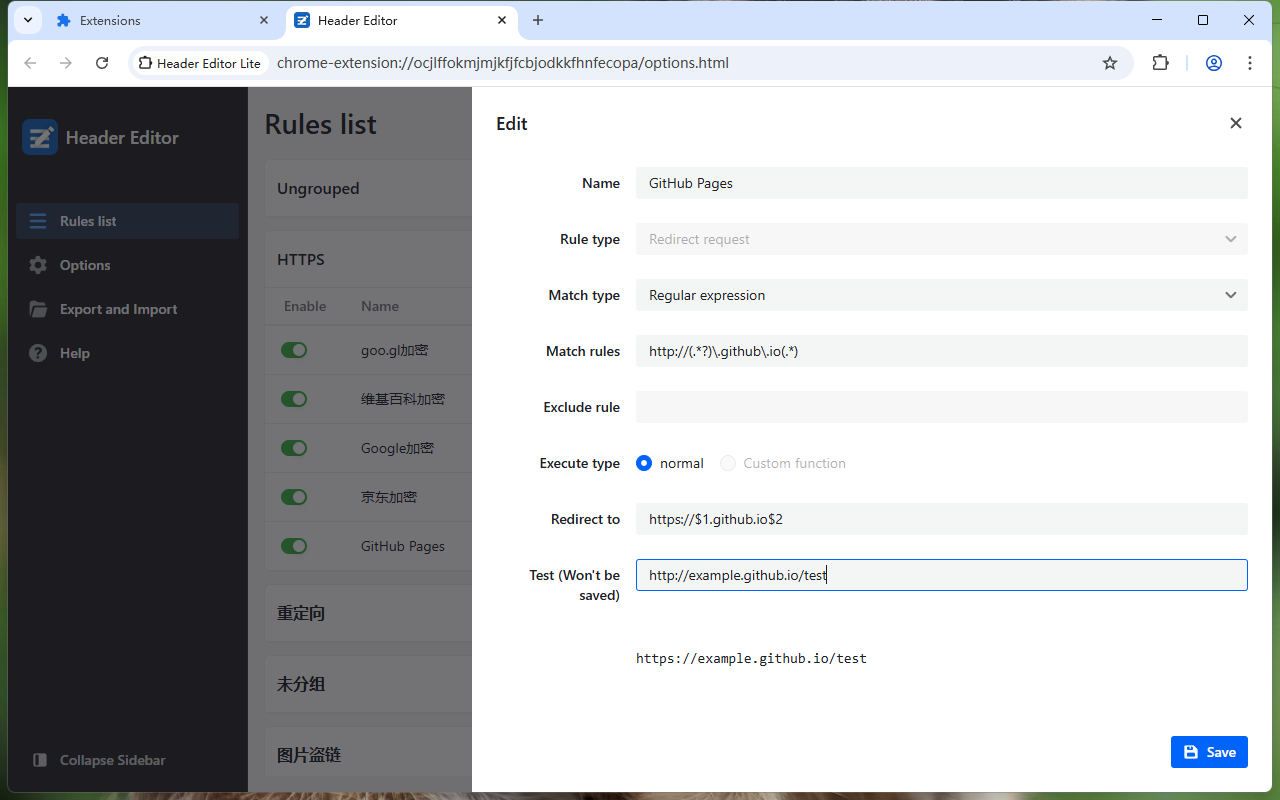
Task: Open the Match type dropdown
Action: coord(941,295)
